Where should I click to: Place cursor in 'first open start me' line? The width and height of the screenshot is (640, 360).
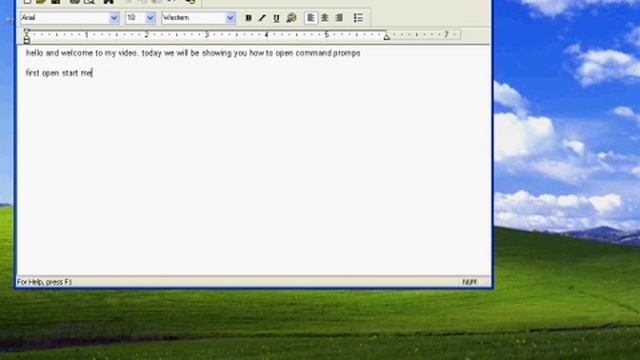click(59, 73)
